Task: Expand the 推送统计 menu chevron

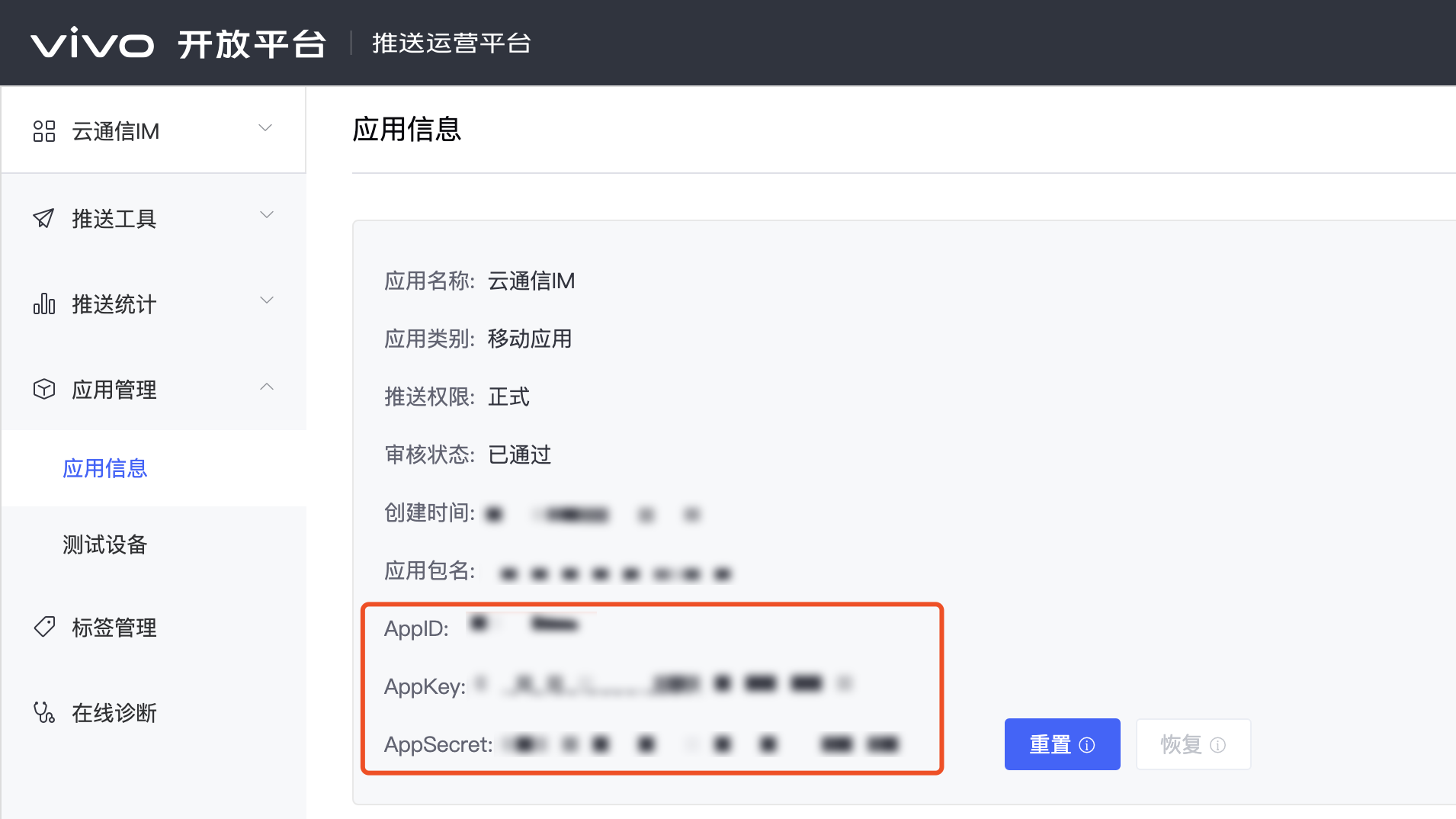Action: click(x=267, y=300)
